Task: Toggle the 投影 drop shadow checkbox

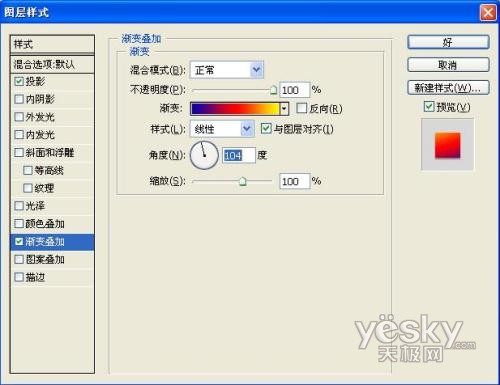Action: click(x=19, y=82)
